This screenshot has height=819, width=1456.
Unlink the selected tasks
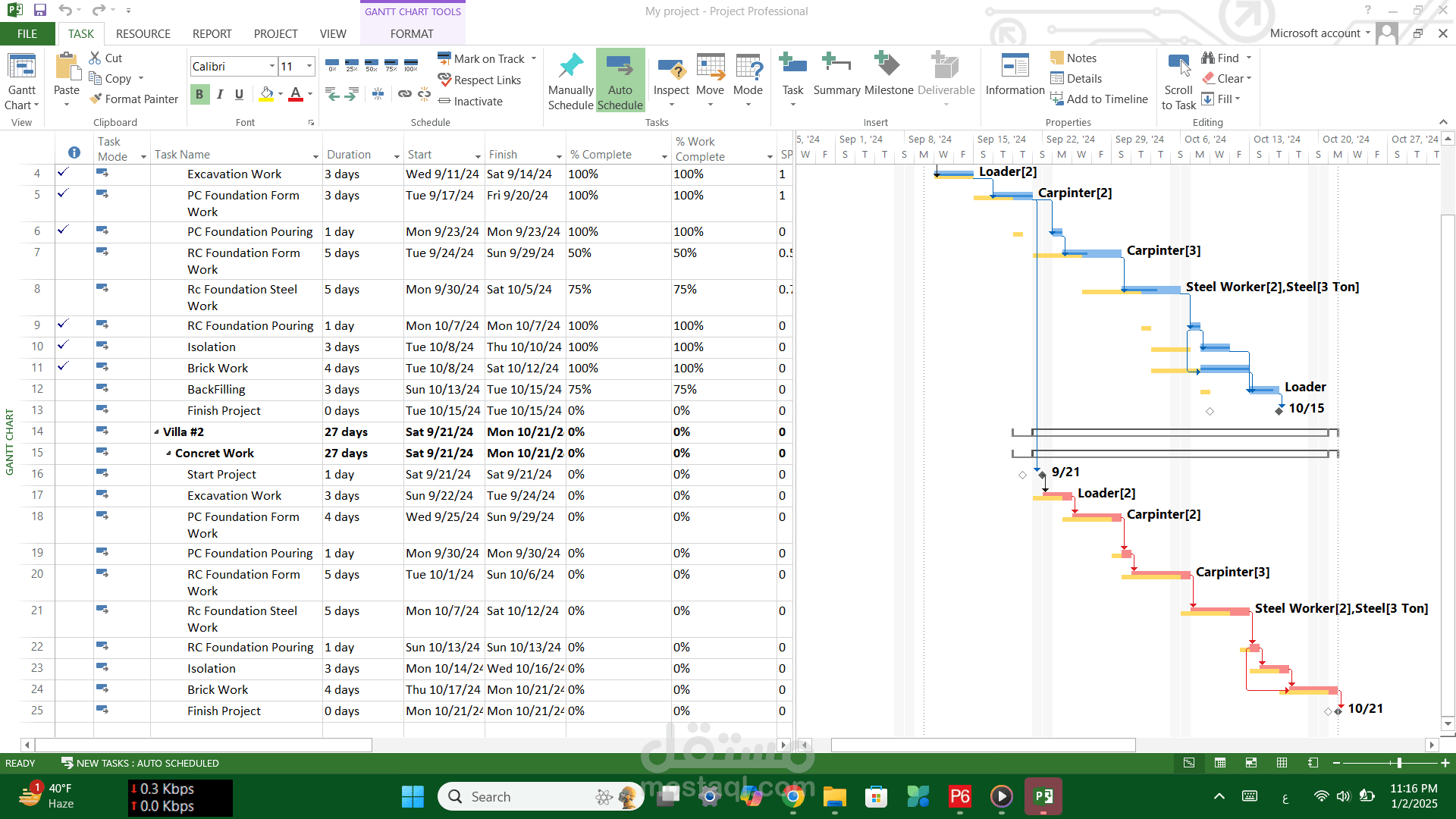point(425,94)
